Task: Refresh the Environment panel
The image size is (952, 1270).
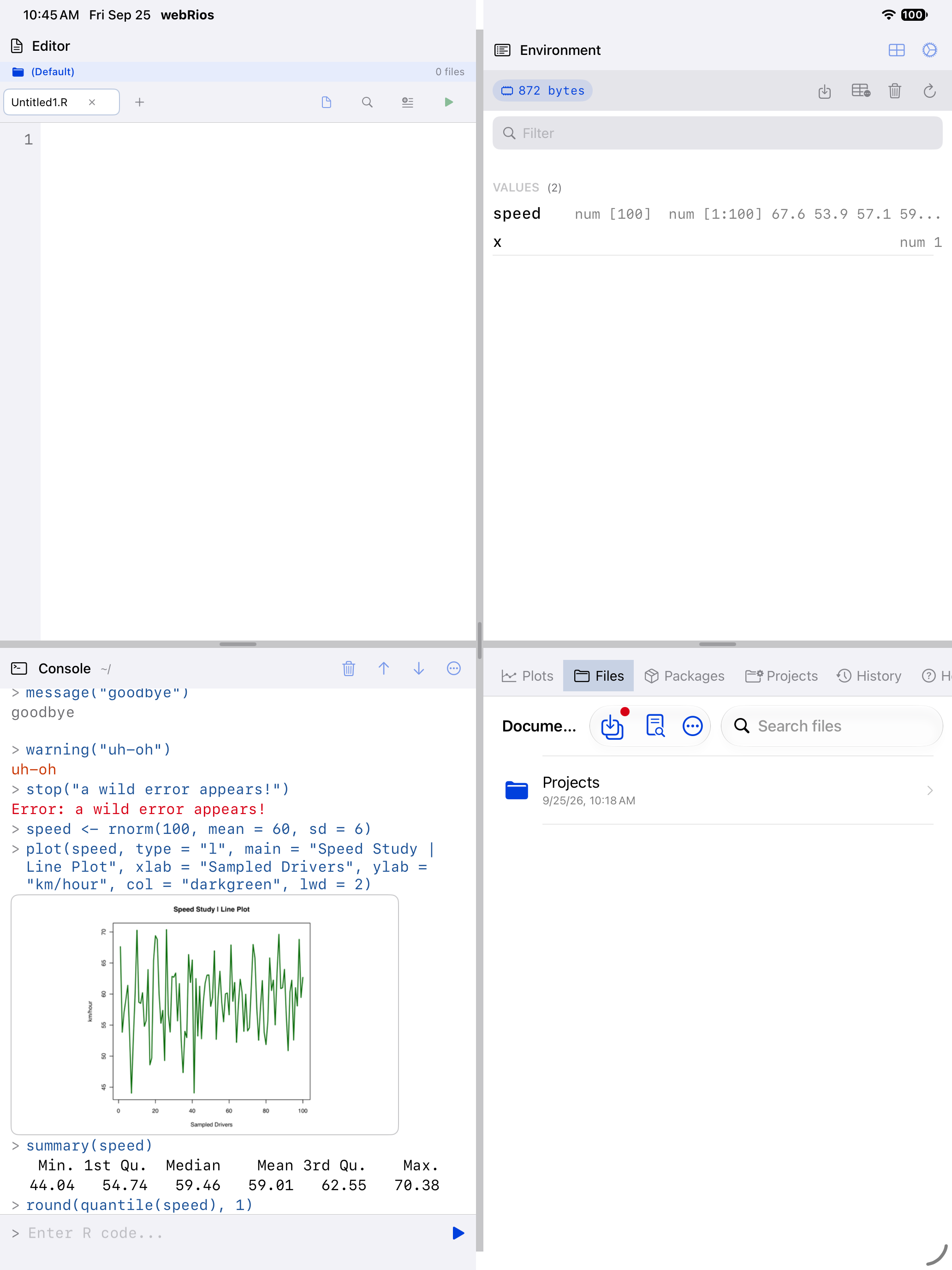Action: (x=929, y=91)
